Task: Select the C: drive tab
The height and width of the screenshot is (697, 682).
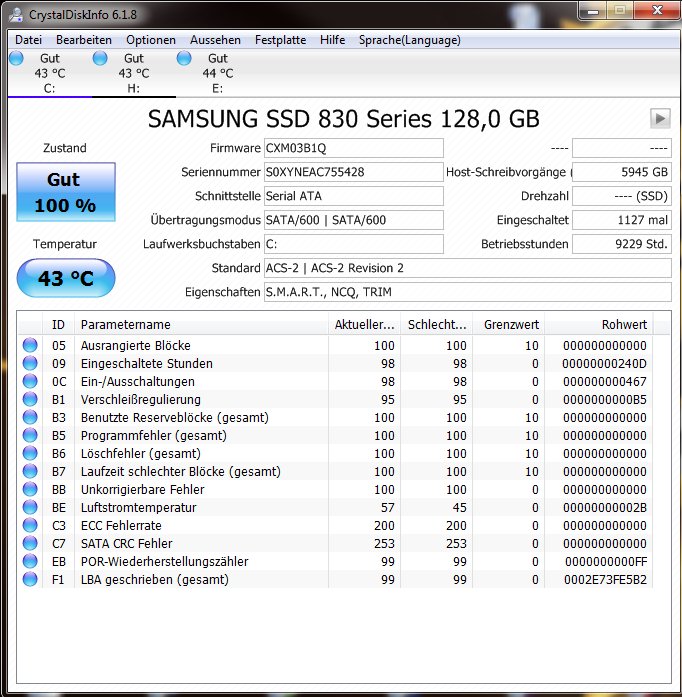Action: tap(50, 73)
